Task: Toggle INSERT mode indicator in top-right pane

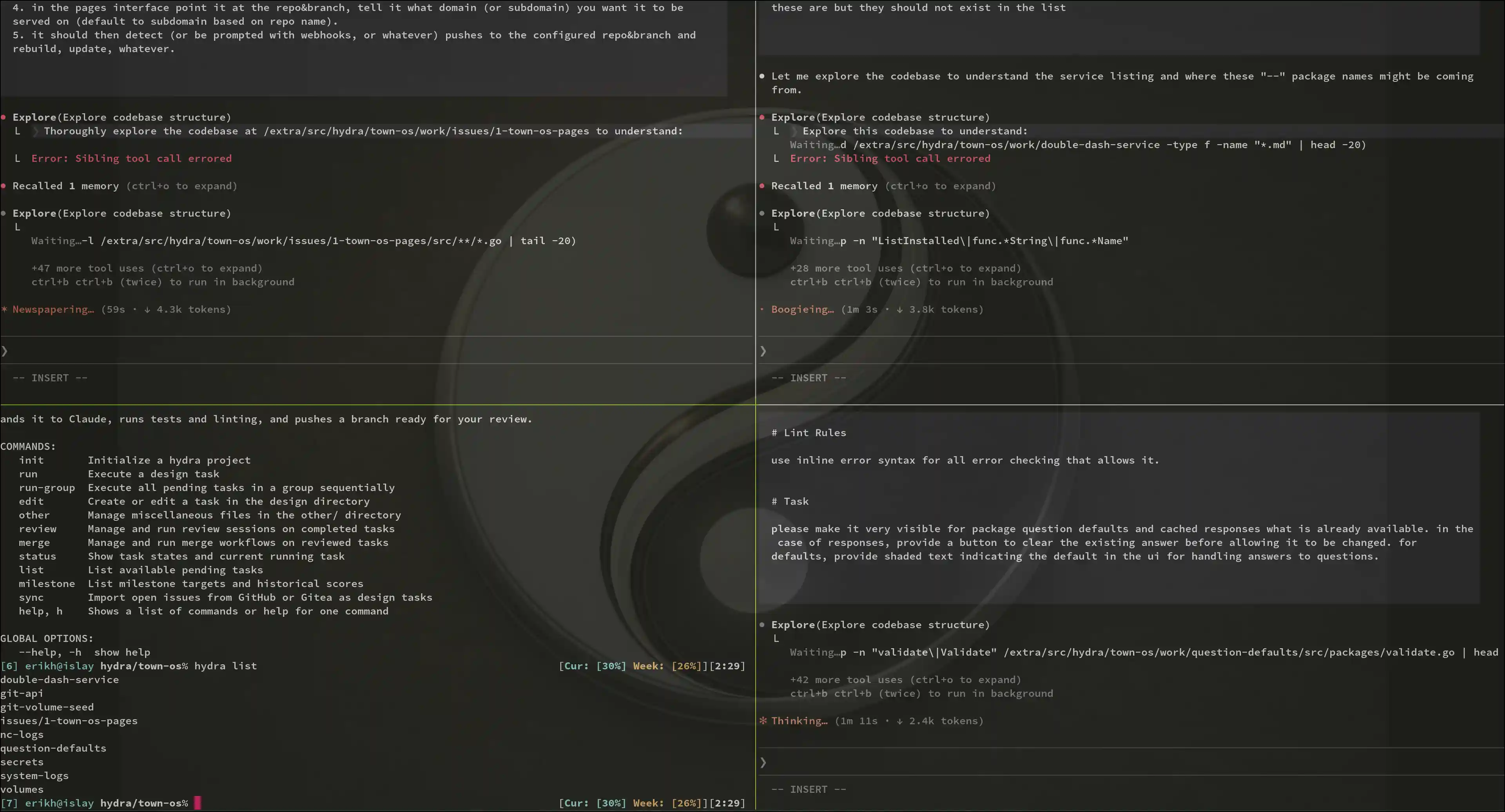Action: point(809,377)
